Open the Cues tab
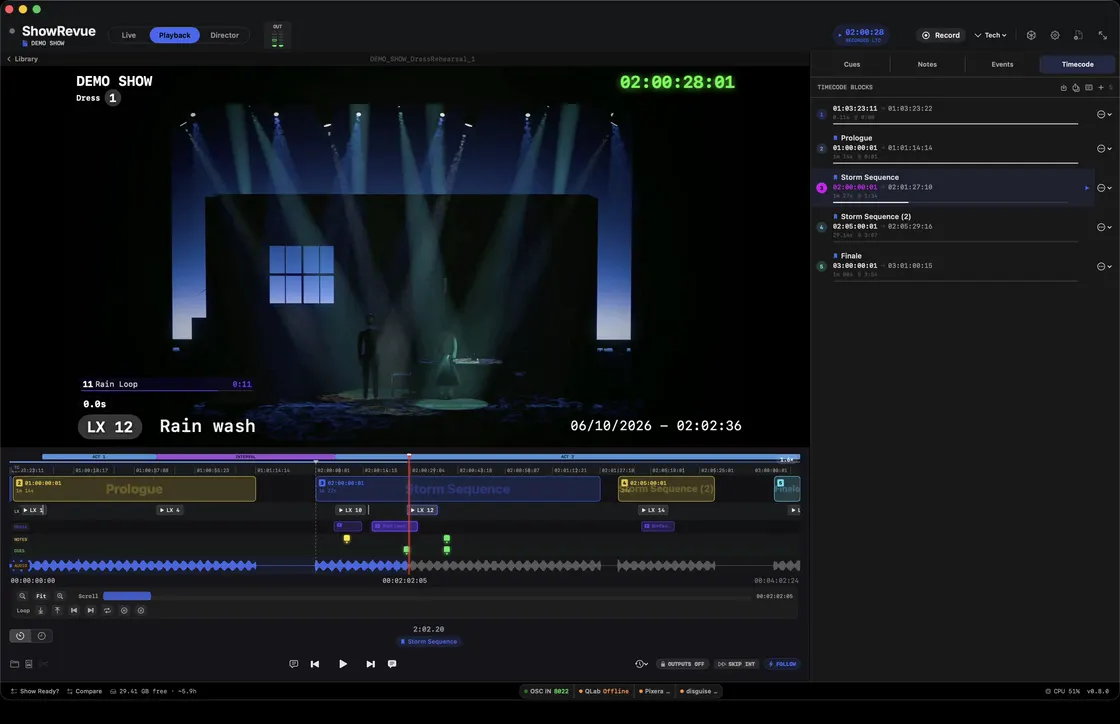Screen dimensions: 1120x724 (x=851, y=64)
